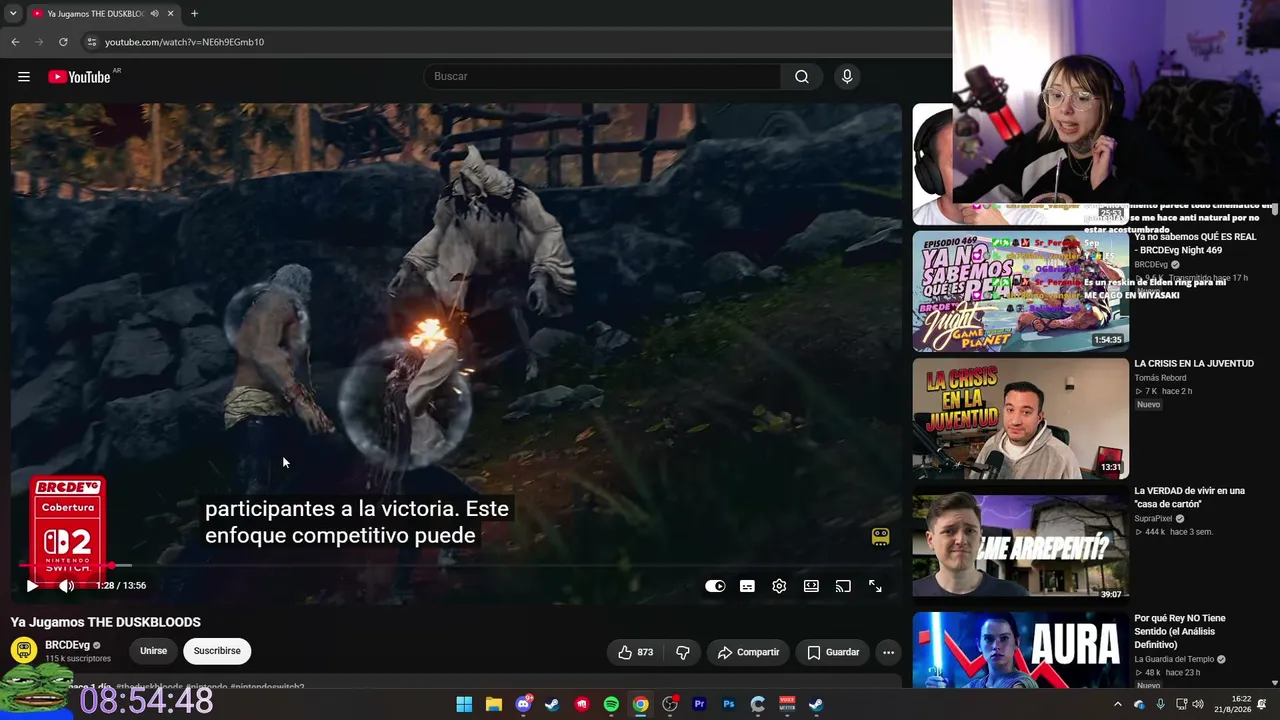This screenshot has width=1280, height=720.
Task: Subscribe with the Suscribirse button
Action: click(x=217, y=651)
